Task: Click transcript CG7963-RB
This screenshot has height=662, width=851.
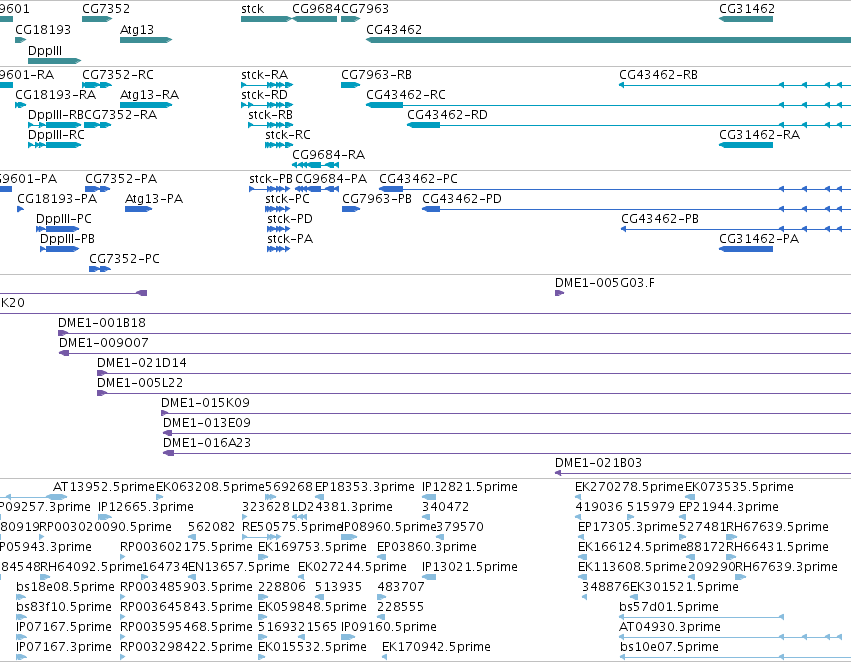Action: pyautogui.click(x=350, y=85)
